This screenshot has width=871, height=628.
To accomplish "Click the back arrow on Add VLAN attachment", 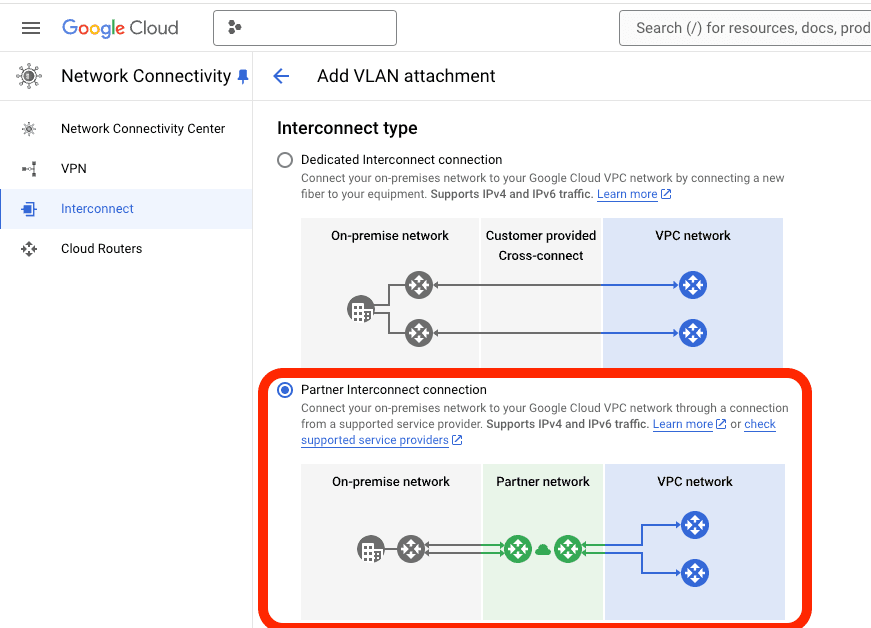I will coord(281,75).
